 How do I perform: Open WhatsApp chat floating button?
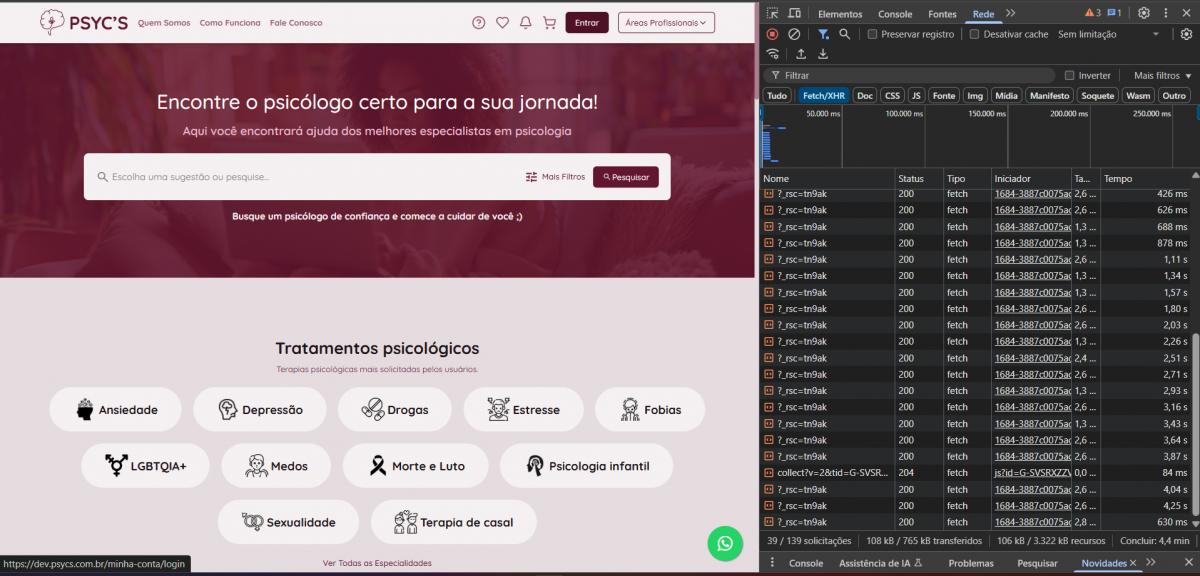pos(725,544)
